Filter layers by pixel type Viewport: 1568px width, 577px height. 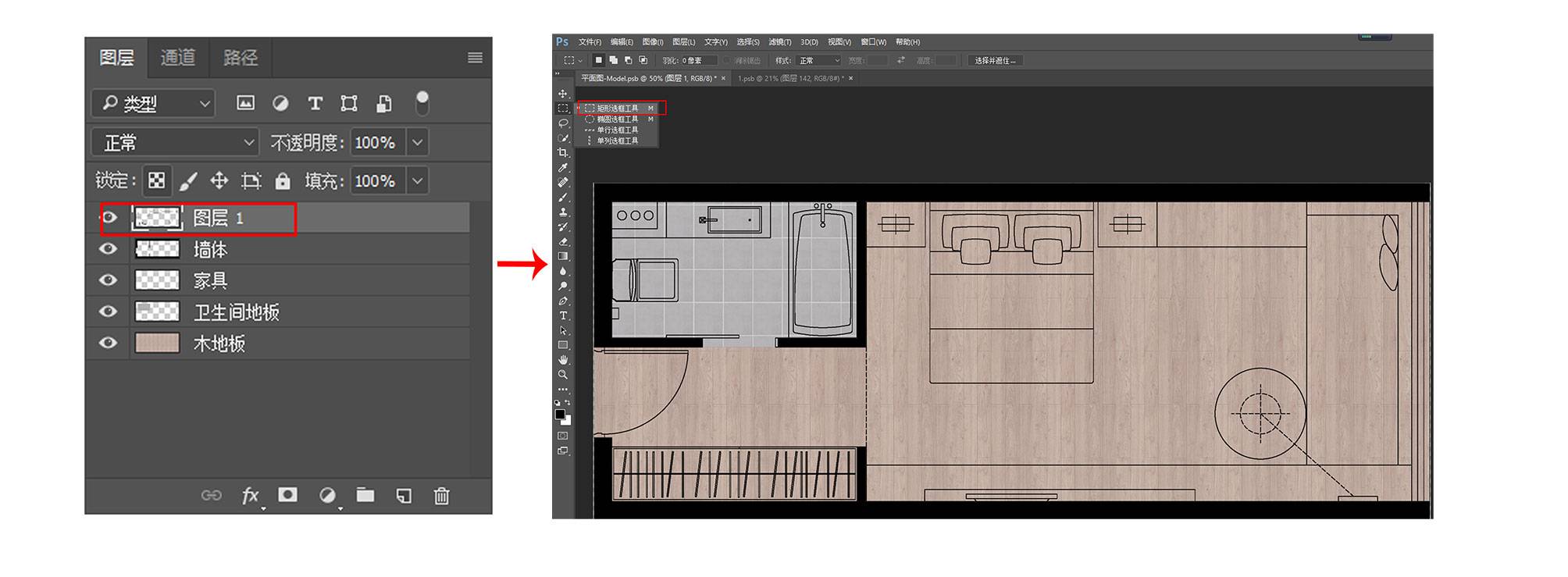click(x=245, y=103)
